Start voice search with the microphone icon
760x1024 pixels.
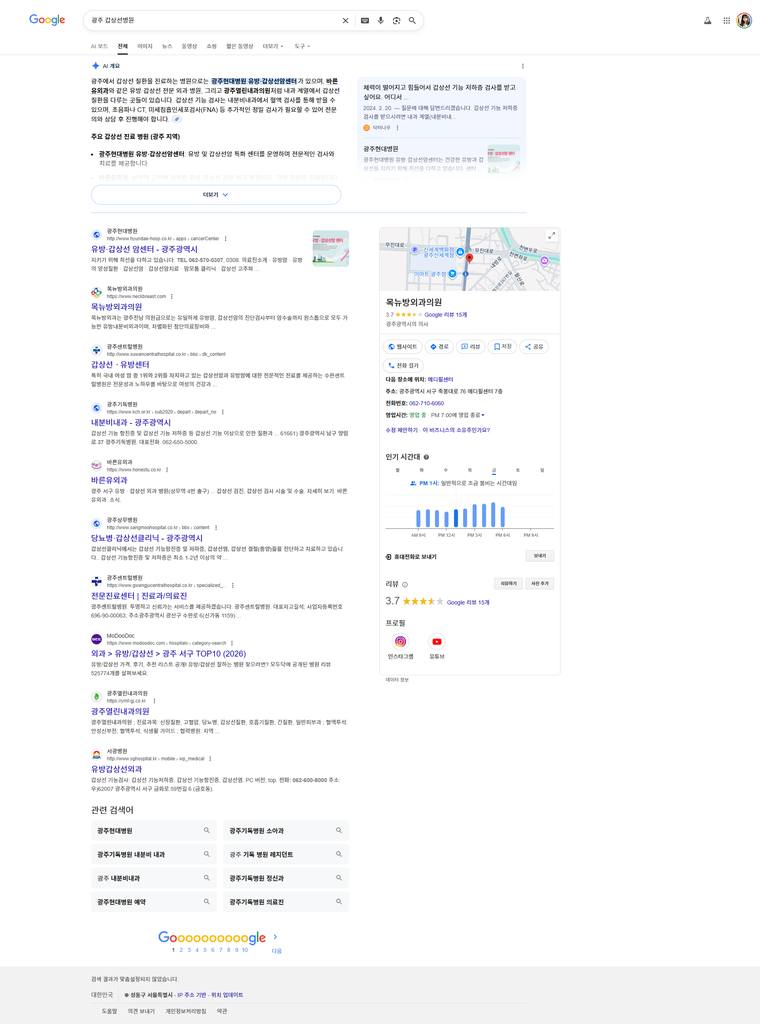[381, 21]
